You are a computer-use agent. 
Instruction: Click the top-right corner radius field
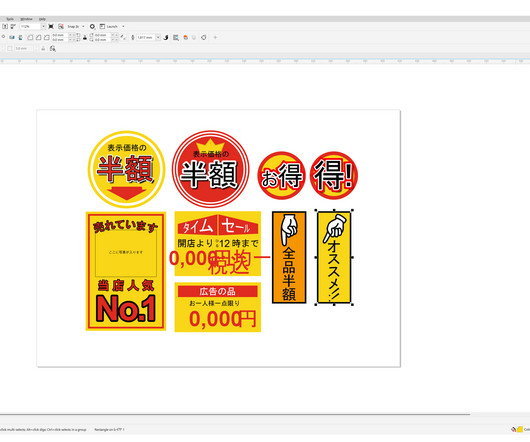[103, 35]
